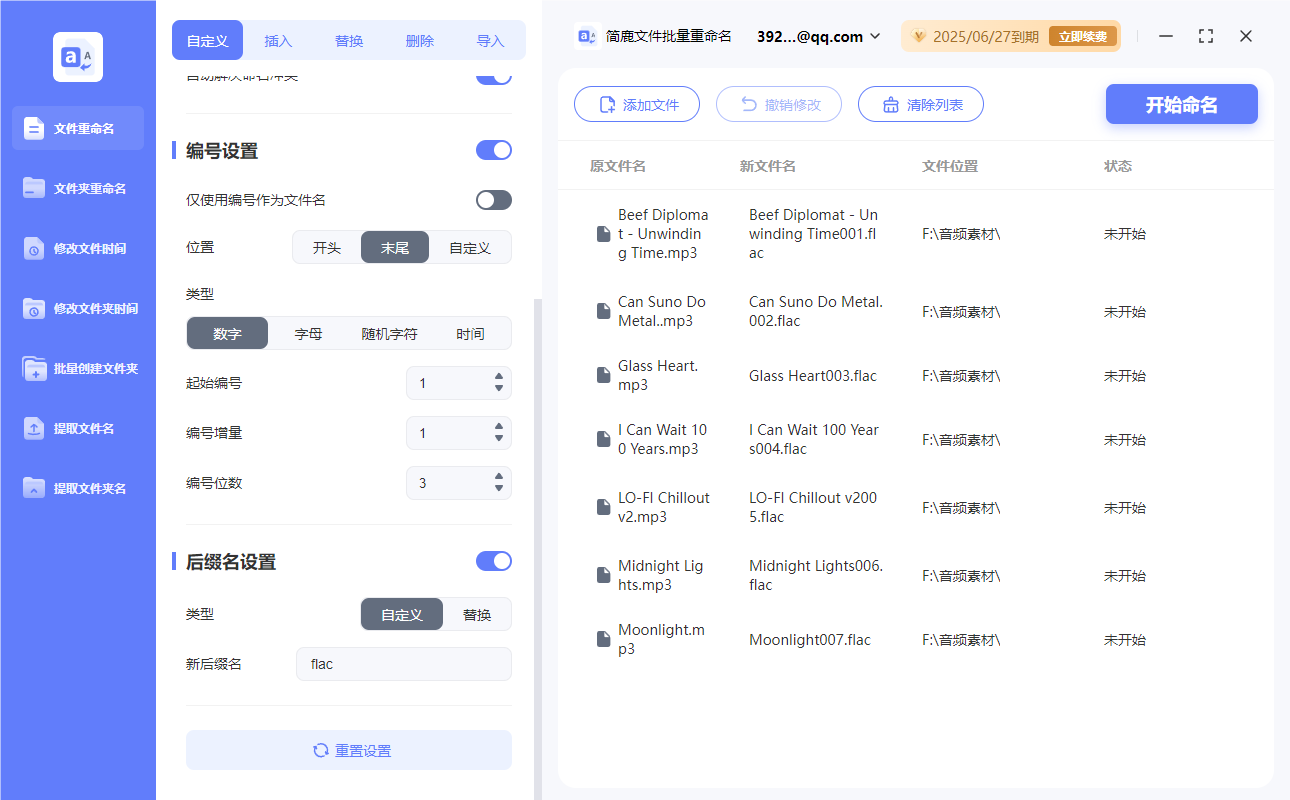Select the 修改文件时间 sidebar tool

(x=77, y=248)
